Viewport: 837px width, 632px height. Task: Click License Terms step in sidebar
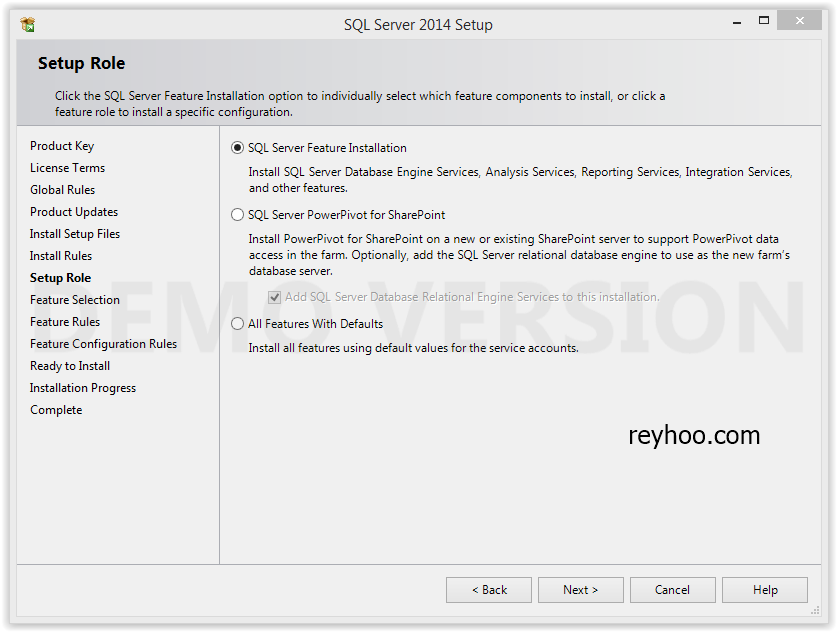[x=67, y=168]
